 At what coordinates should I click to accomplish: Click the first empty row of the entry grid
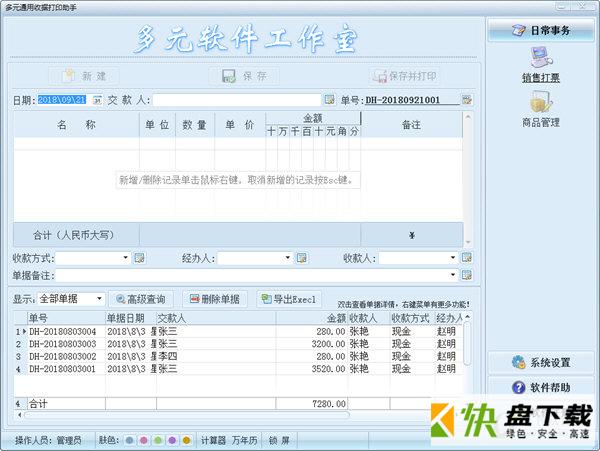click(238, 144)
